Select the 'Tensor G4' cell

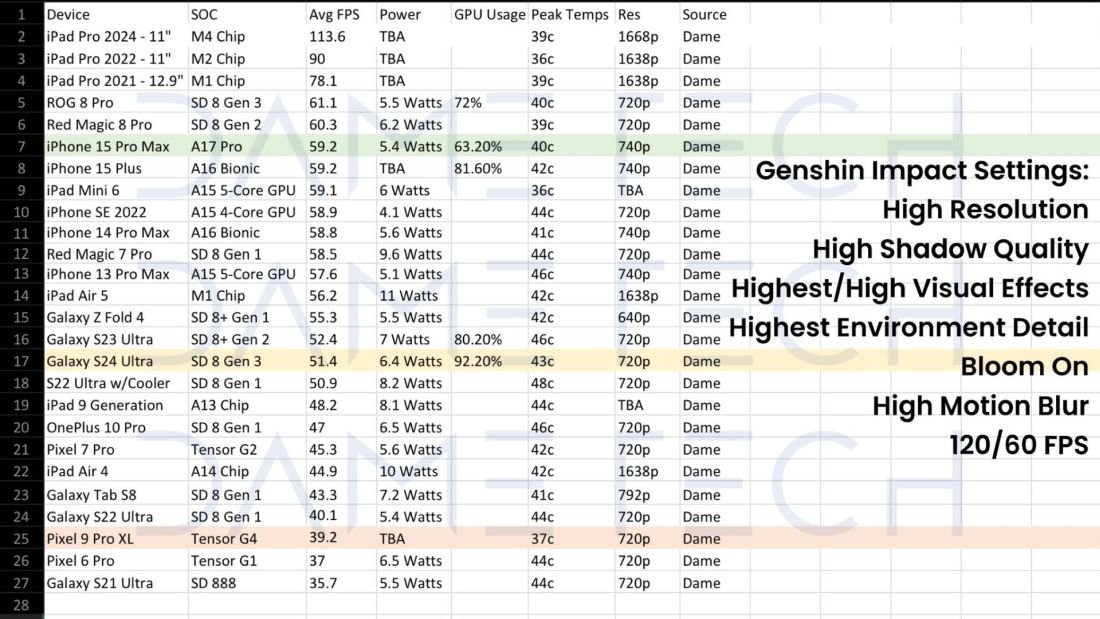click(x=247, y=538)
